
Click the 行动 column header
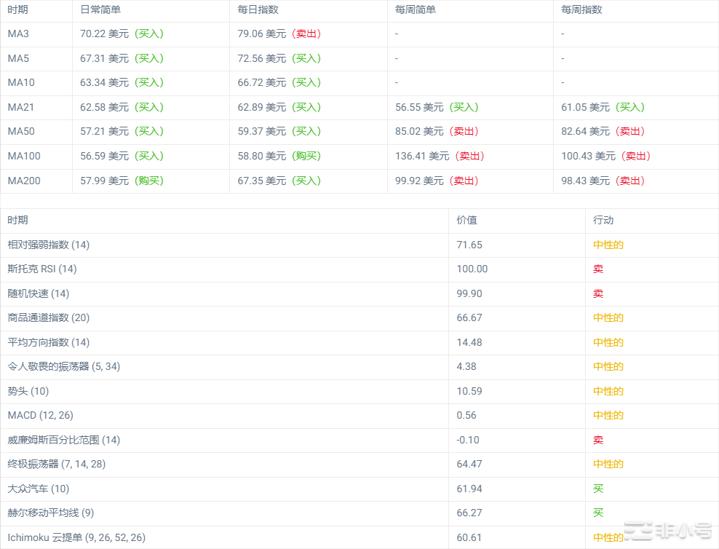(x=603, y=220)
